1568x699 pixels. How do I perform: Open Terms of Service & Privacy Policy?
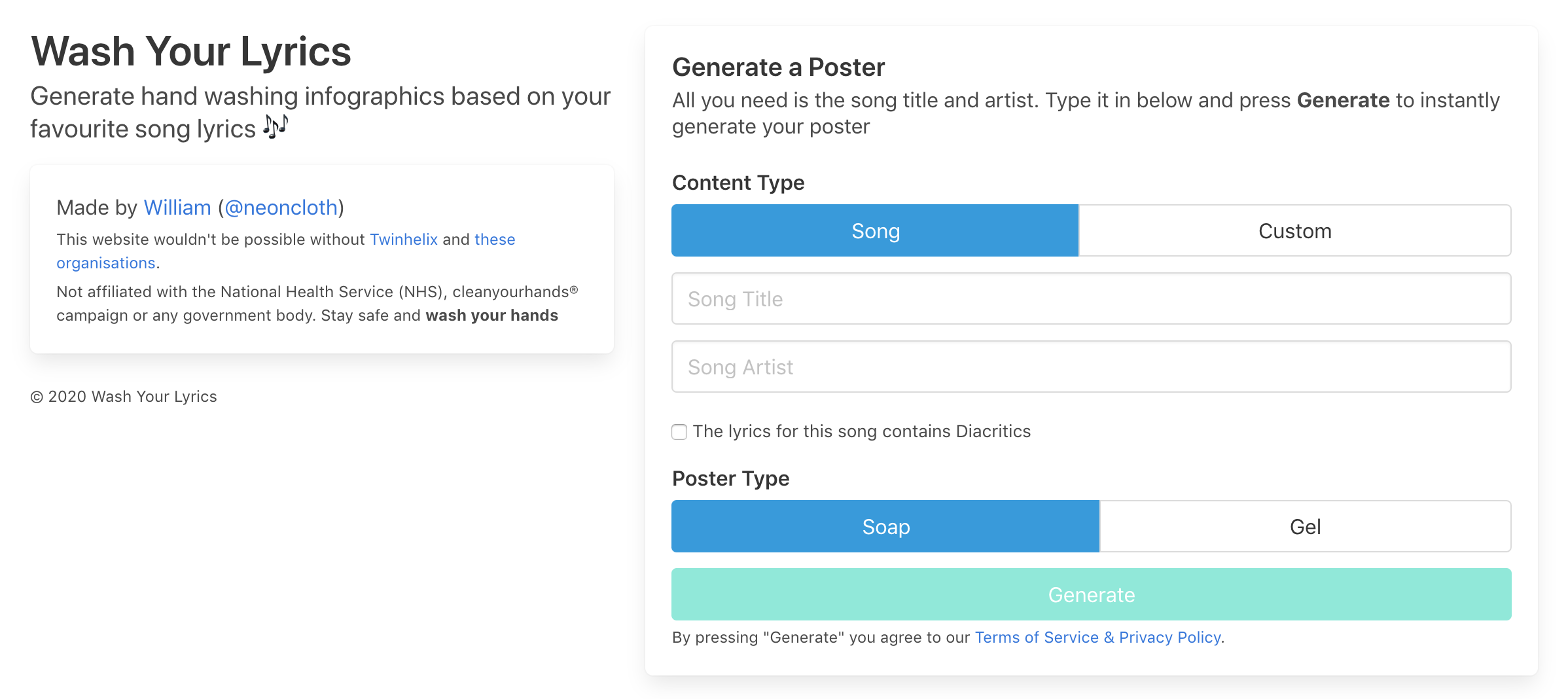(1097, 637)
